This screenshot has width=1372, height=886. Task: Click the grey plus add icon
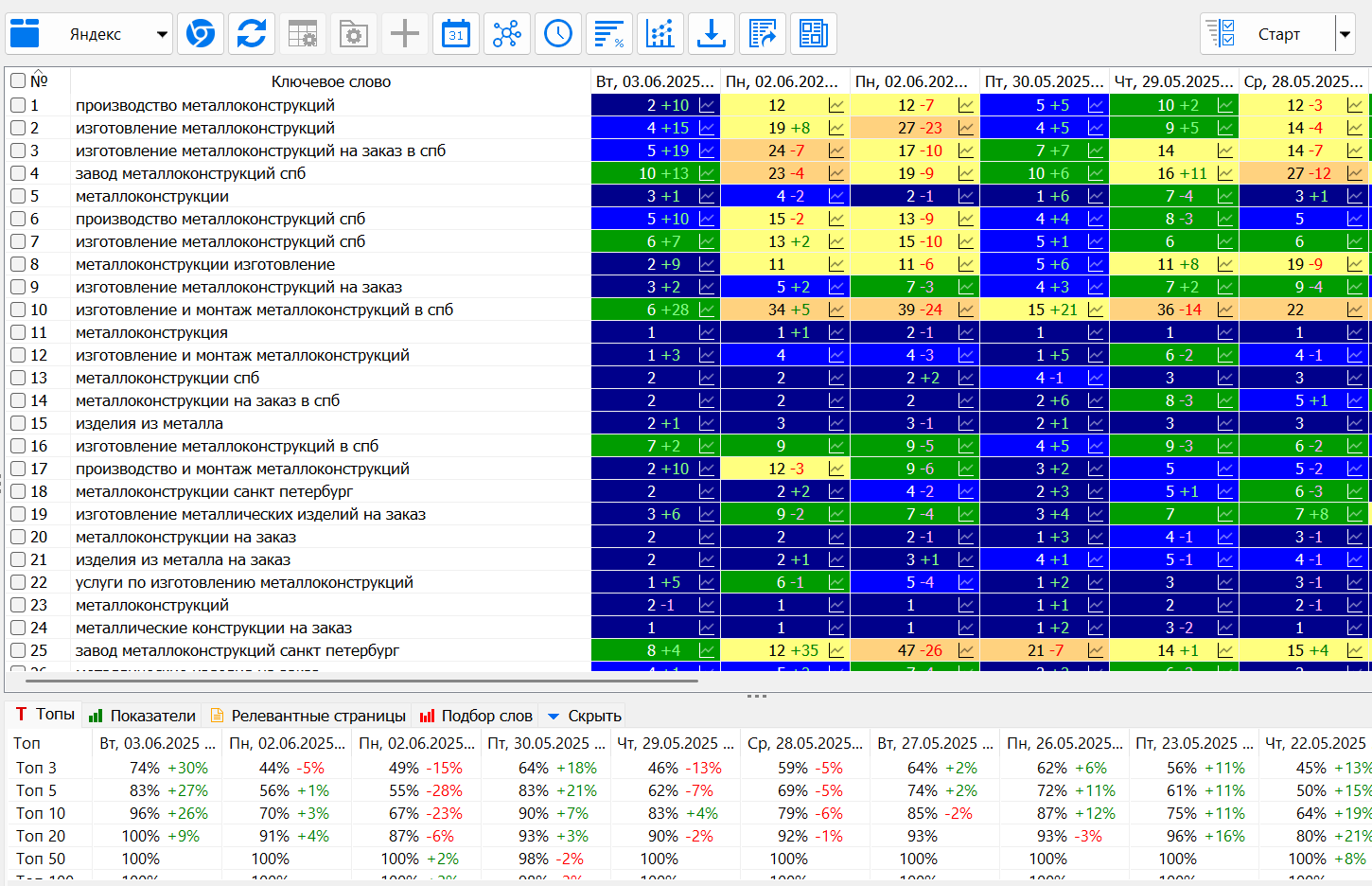pyautogui.click(x=405, y=34)
